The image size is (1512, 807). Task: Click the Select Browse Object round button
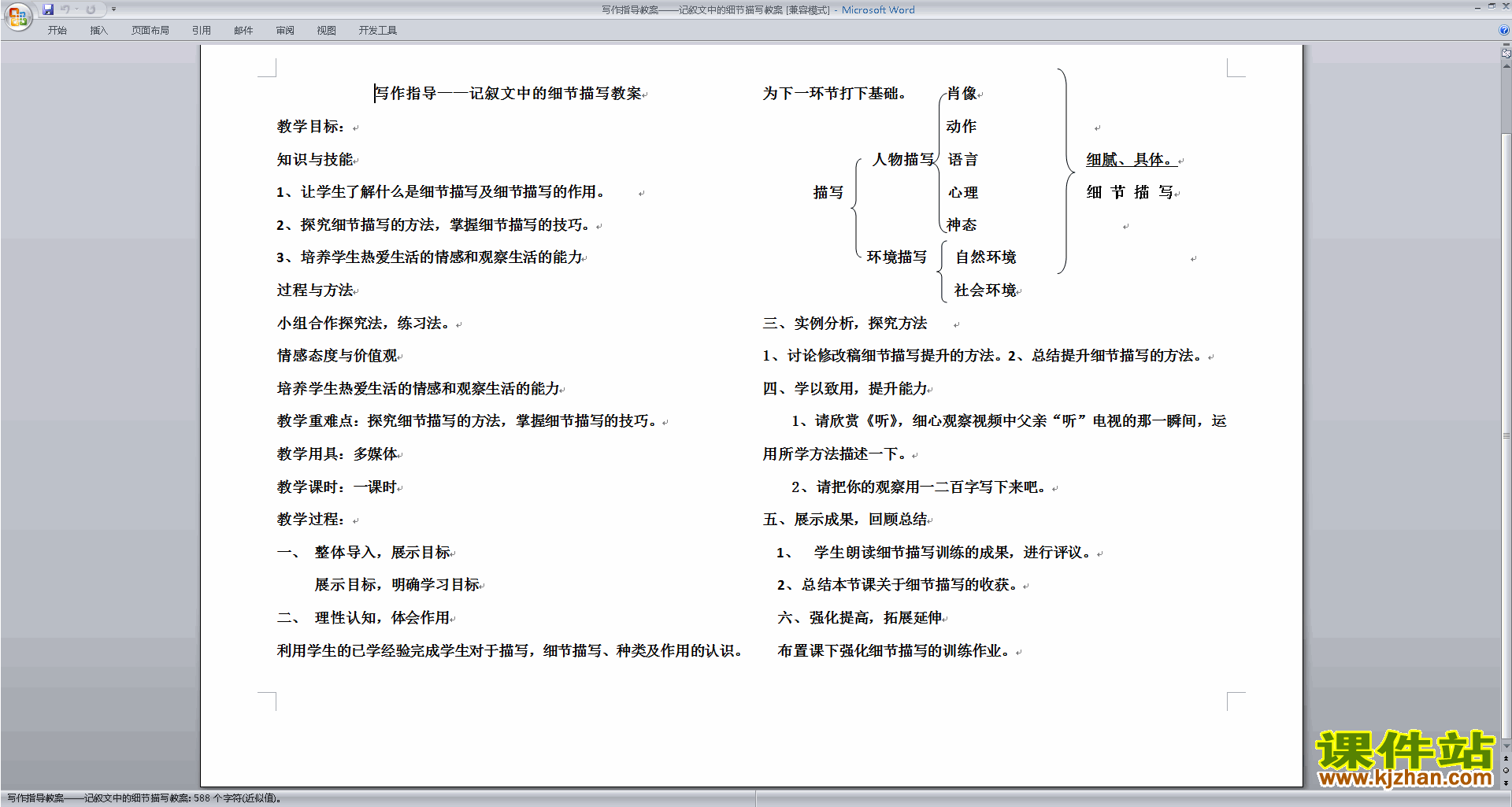pos(1506,771)
